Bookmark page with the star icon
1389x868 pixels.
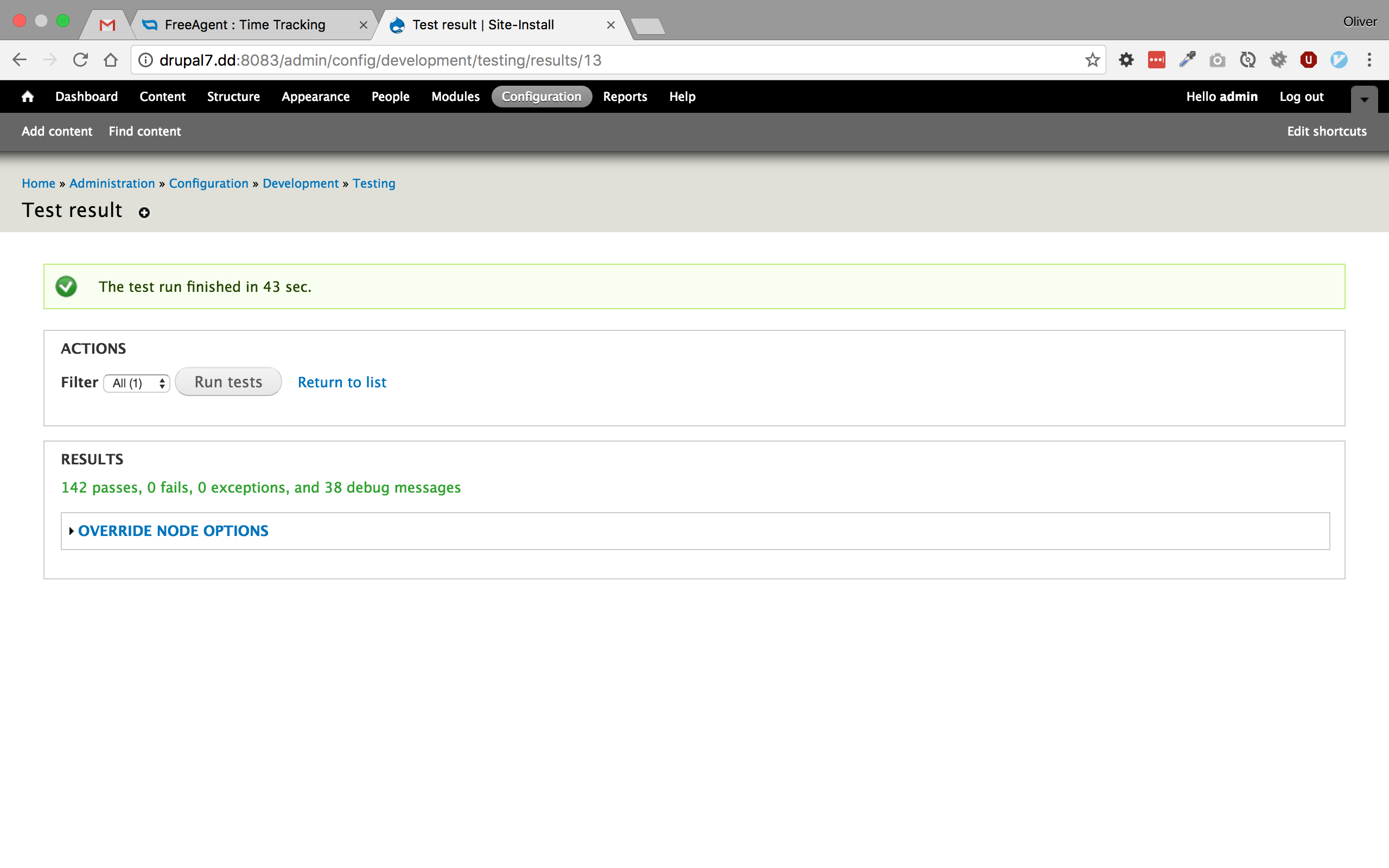coord(1092,60)
